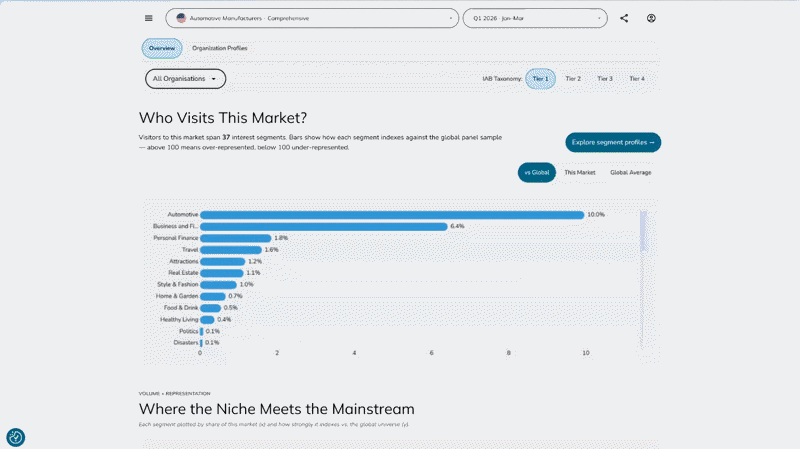Expand the Automotive Manufacturers market selector
Screen dimensions: 800x449
pos(312,18)
